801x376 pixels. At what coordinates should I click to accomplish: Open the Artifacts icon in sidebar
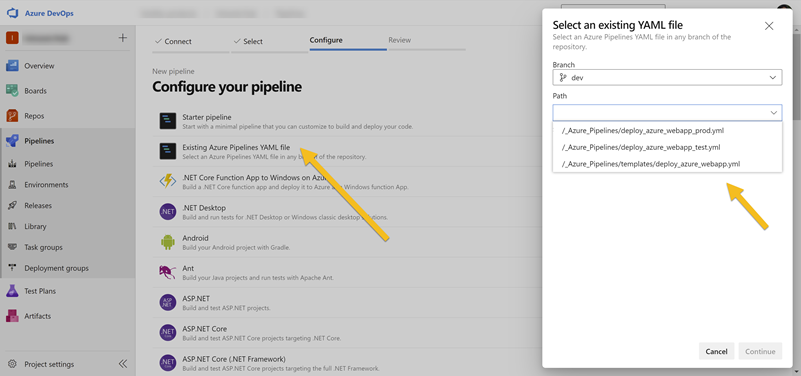click(12, 316)
